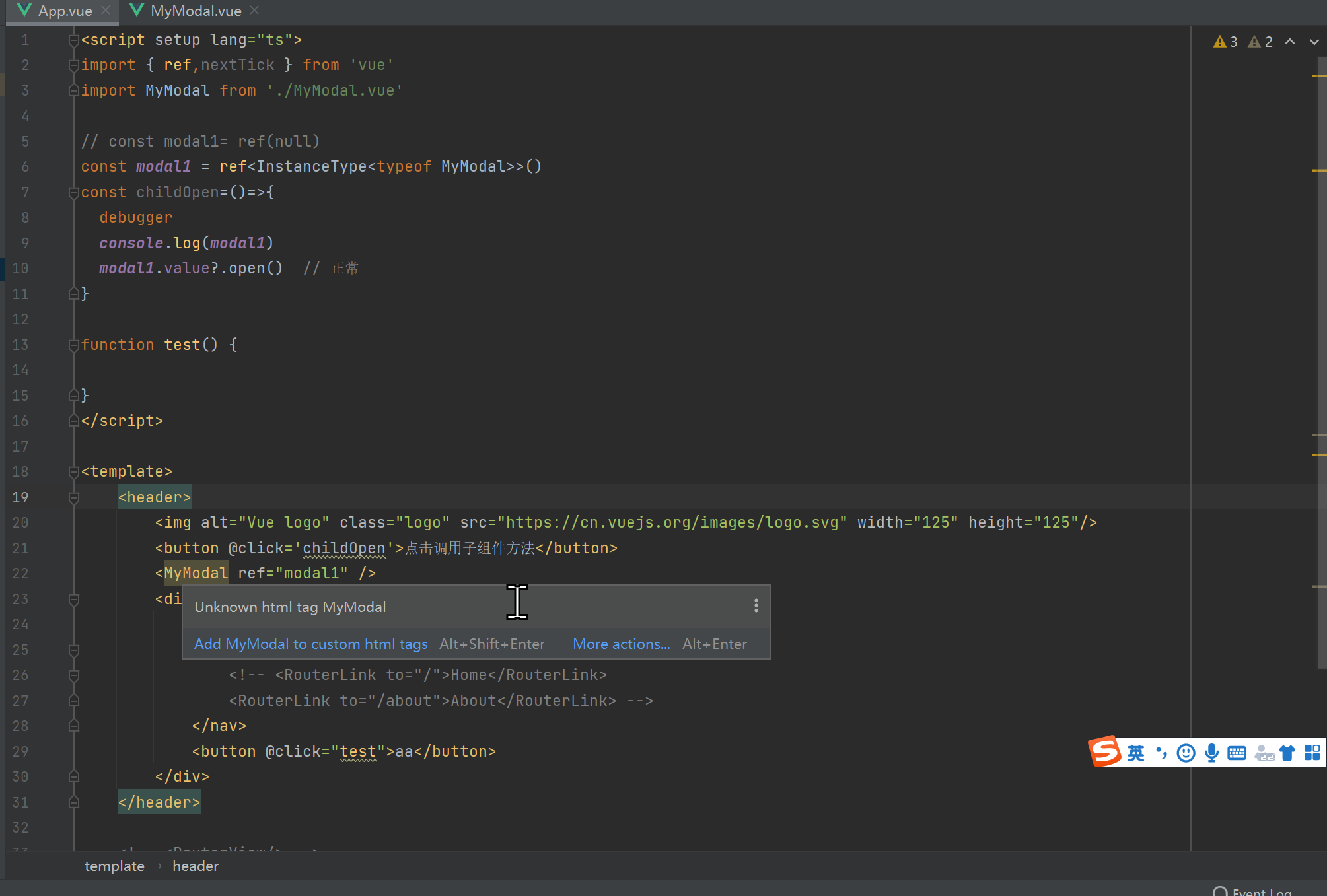Open the on-screen soft keyboard icon
The width and height of the screenshot is (1327, 896).
(1236, 753)
